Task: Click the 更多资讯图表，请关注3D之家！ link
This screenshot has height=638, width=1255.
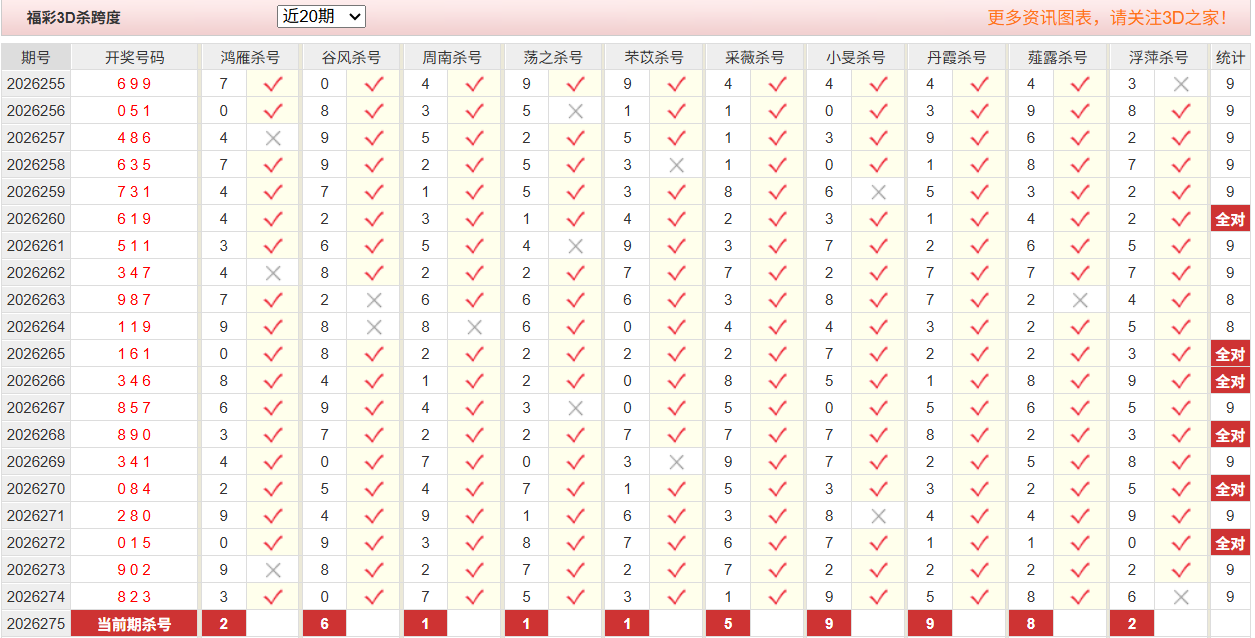Action: pos(1107,17)
